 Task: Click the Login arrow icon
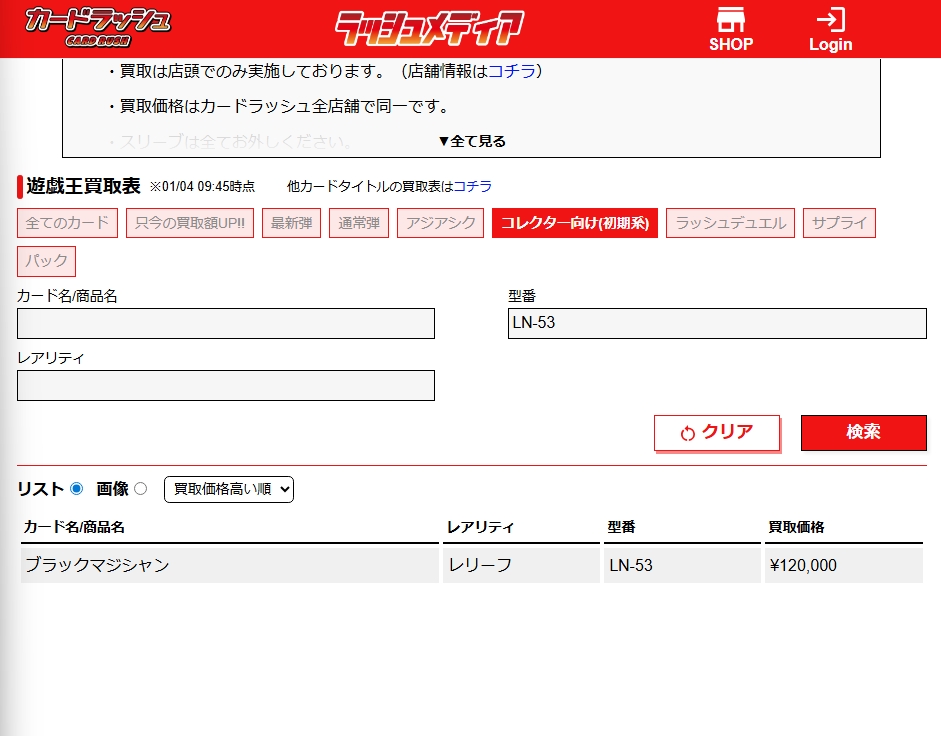[x=830, y=20]
